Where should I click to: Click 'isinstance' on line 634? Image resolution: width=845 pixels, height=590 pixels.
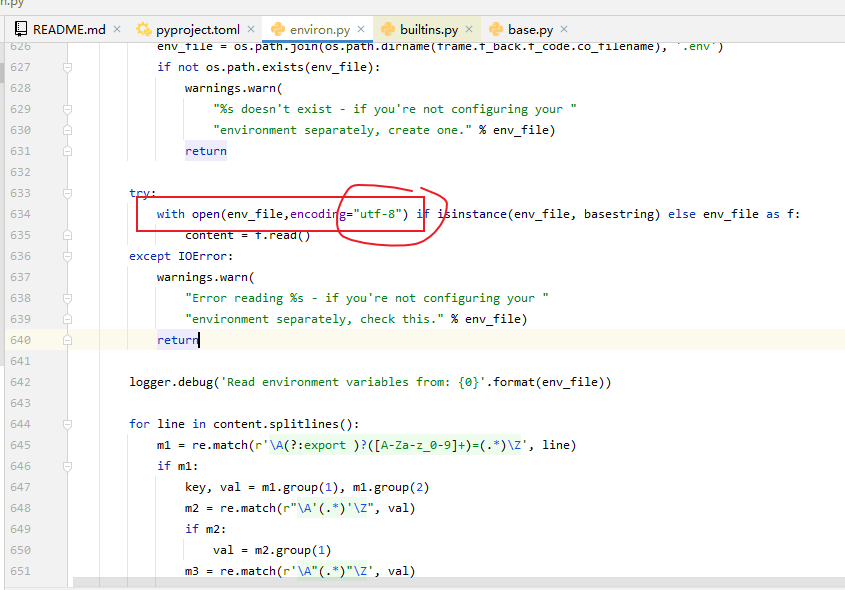pyautogui.click(x=472, y=214)
